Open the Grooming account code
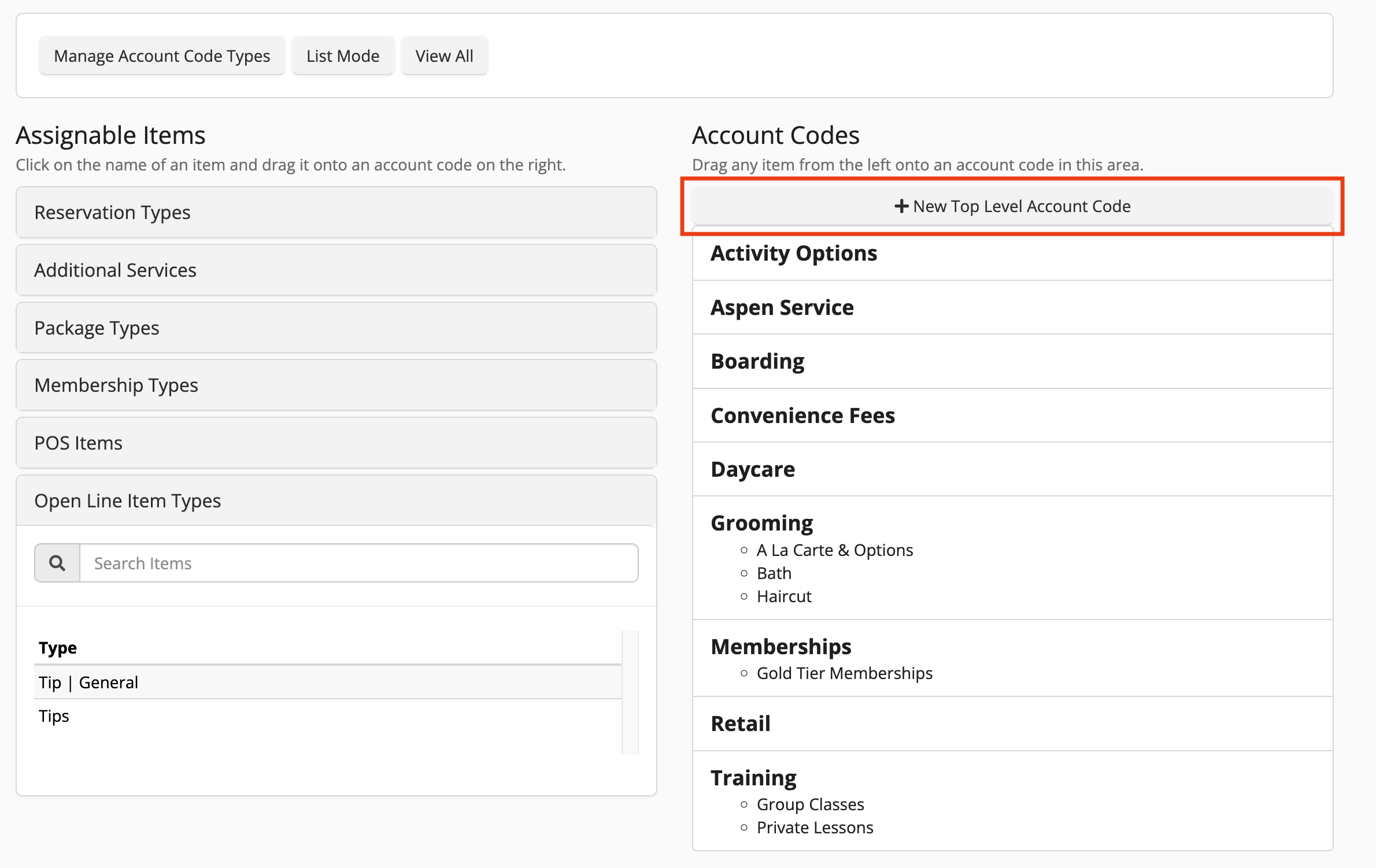 [761, 523]
